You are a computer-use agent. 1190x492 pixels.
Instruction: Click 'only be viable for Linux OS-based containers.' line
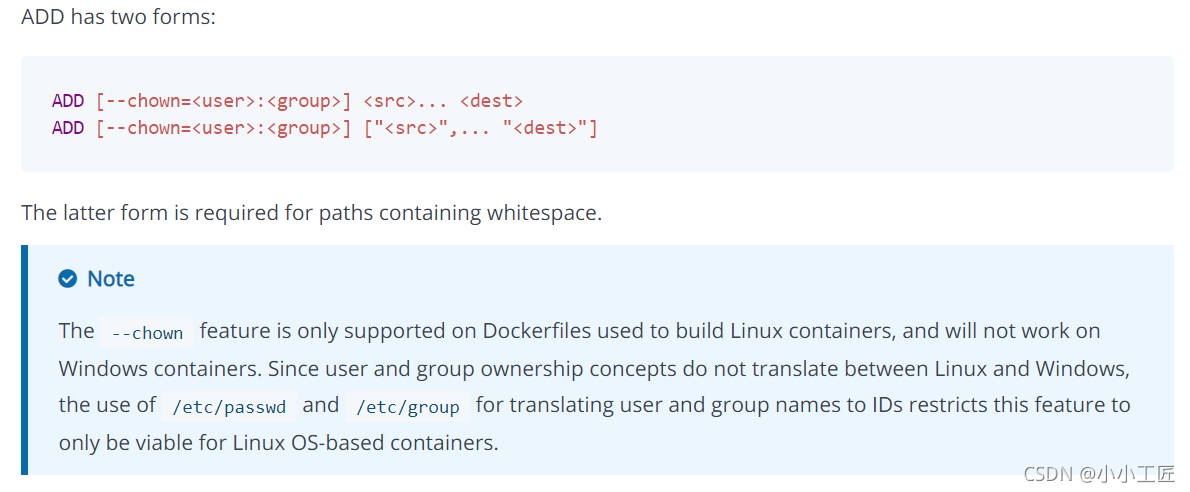279,443
